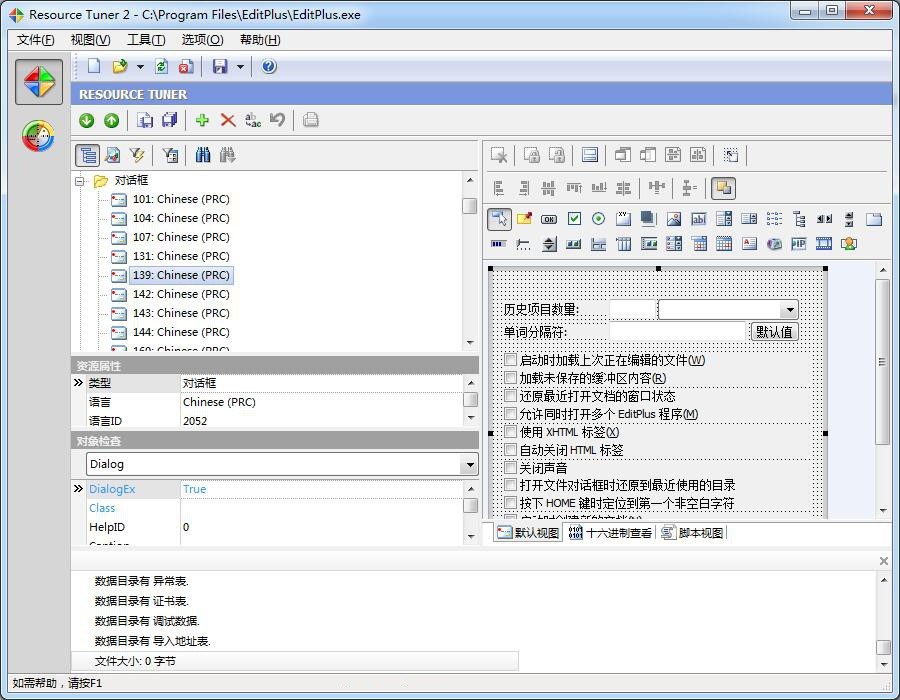Screen dimensions: 900x700
Task: Check 还原最近打开文档的窗口状态 checkbox
Action: click(x=510, y=395)
